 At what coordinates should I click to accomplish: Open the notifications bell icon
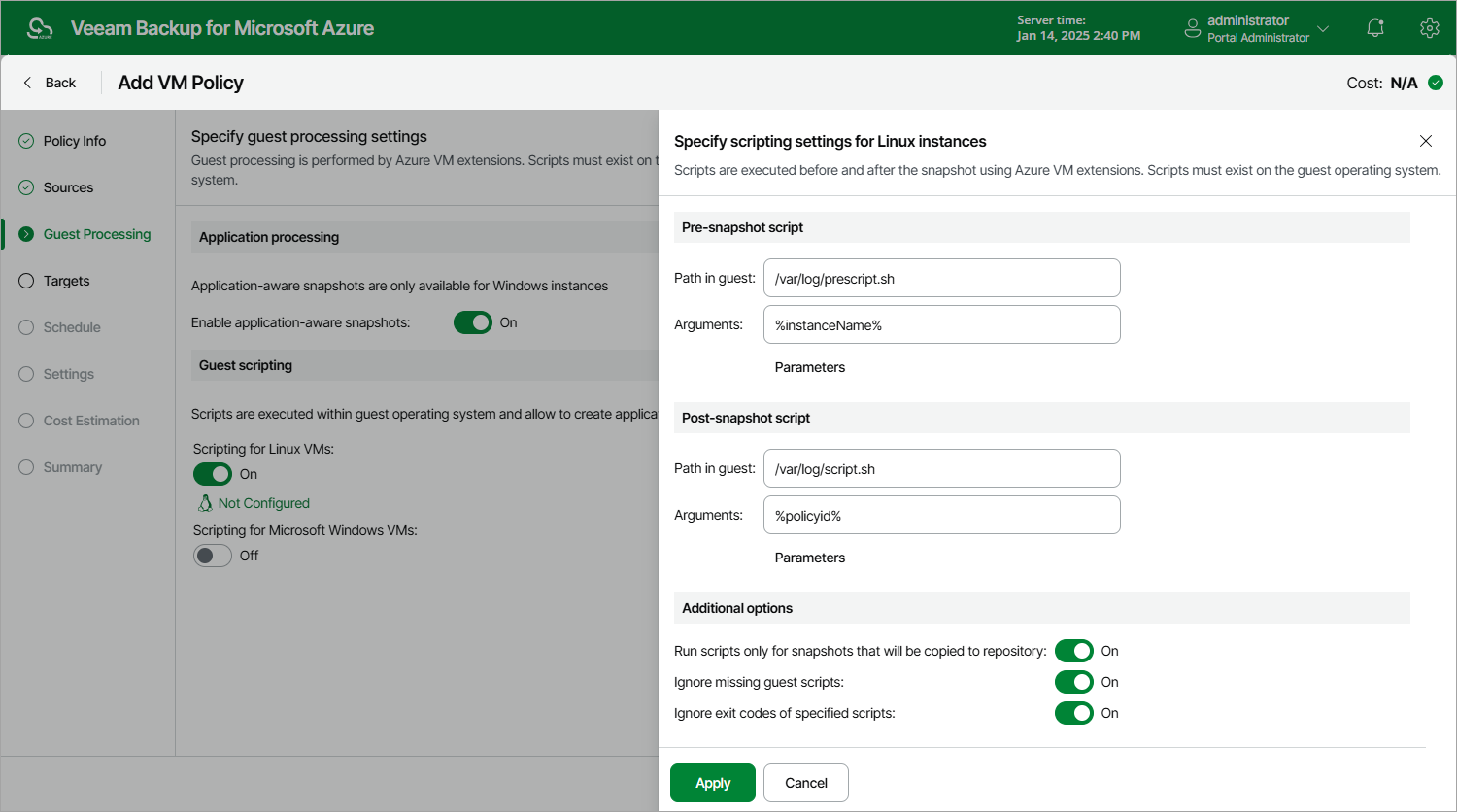[1375, 28]
